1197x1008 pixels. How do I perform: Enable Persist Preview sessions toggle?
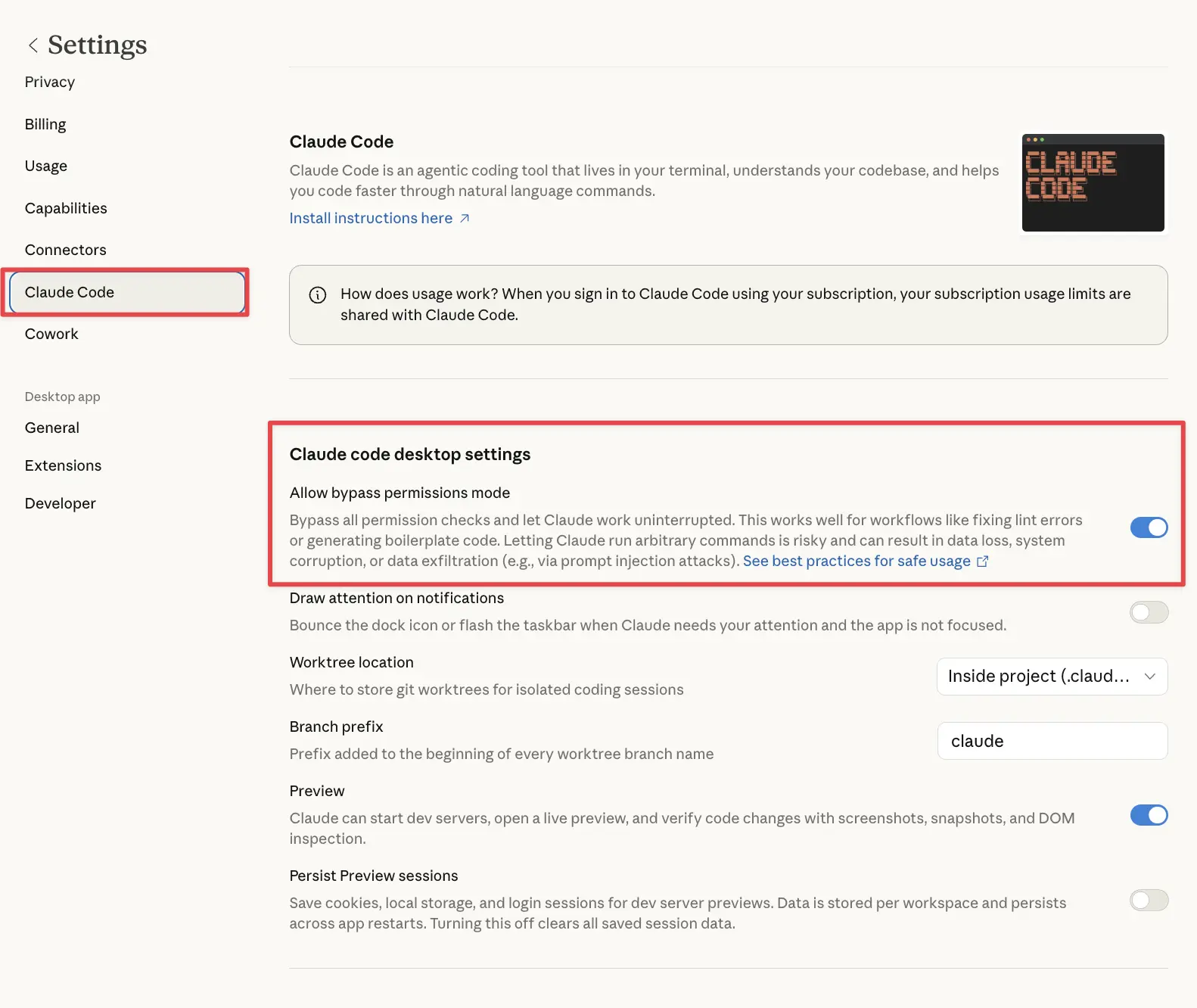(1148, 900)
